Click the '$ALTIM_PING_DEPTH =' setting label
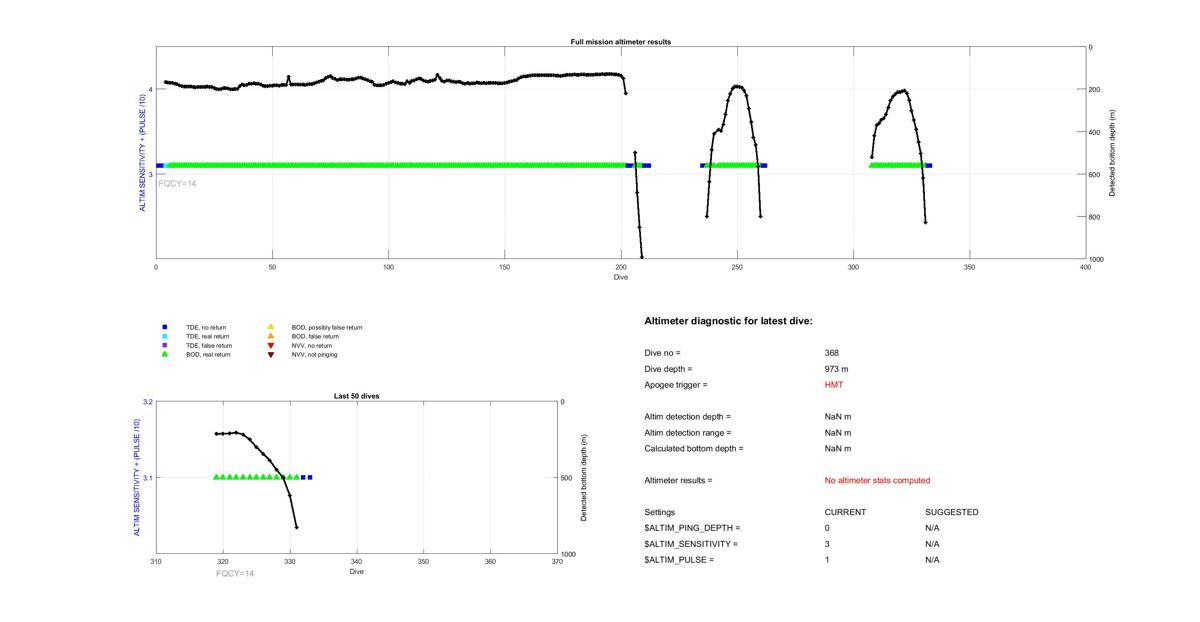1200x622 pixels. (692, 528)
